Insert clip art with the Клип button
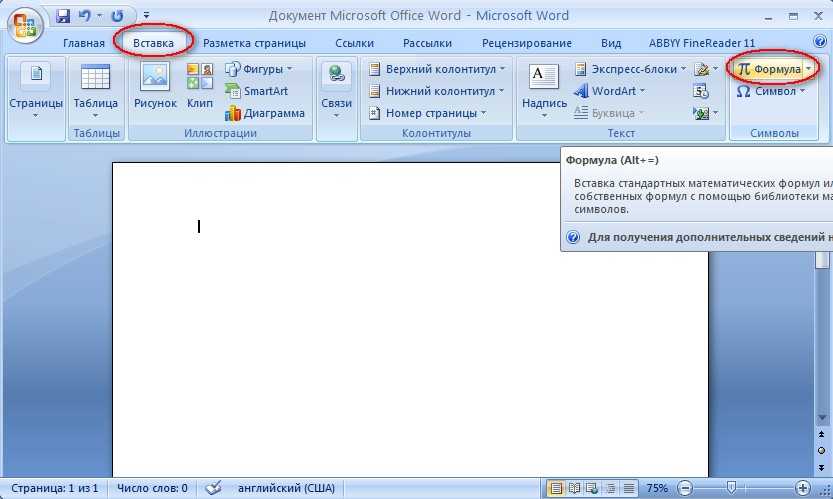This screenshot has width=833, height=499. (200, 86)
